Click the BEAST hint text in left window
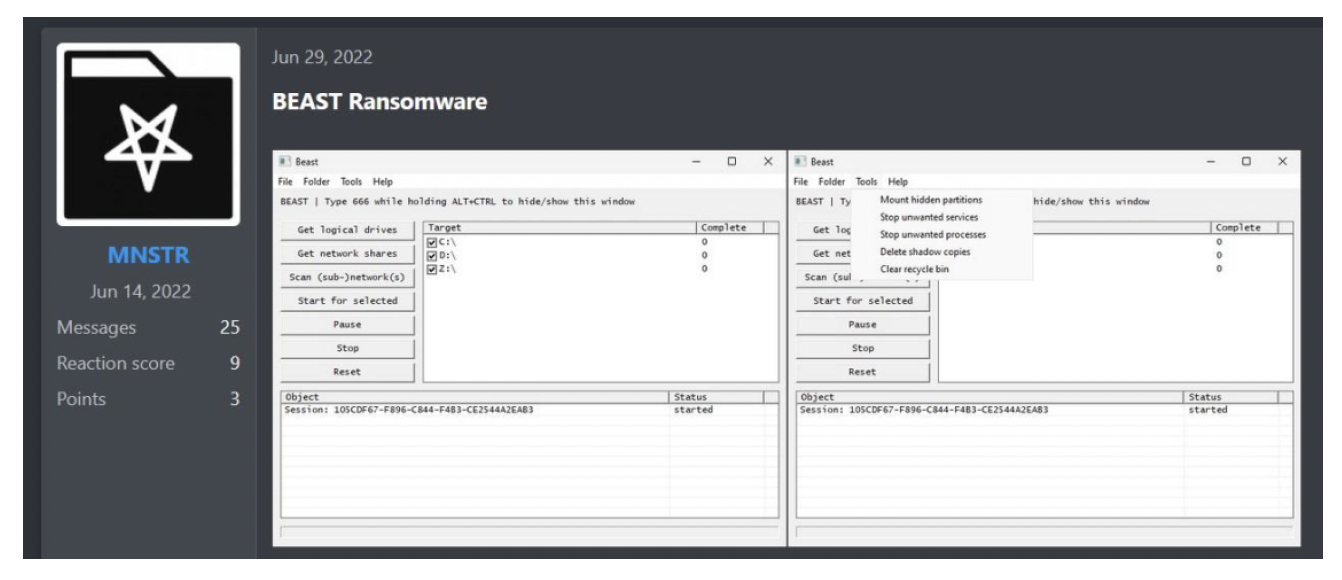 coord(457,200)
